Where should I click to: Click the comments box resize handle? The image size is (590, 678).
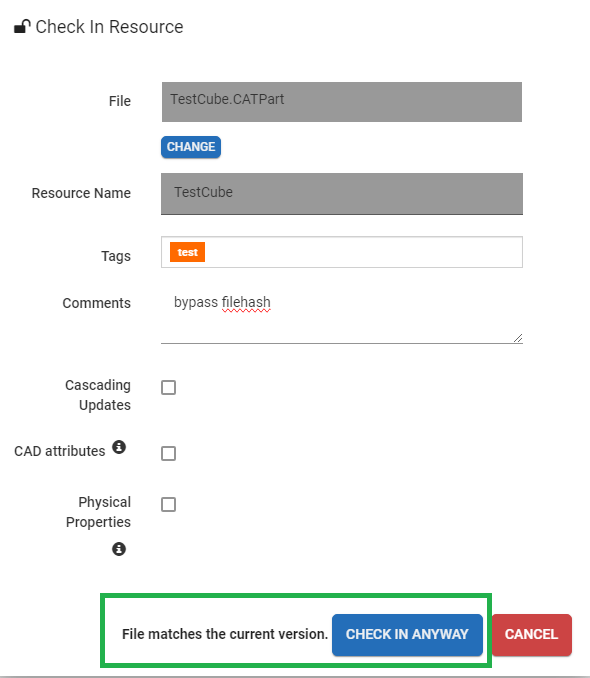click(x=518, y=339)
